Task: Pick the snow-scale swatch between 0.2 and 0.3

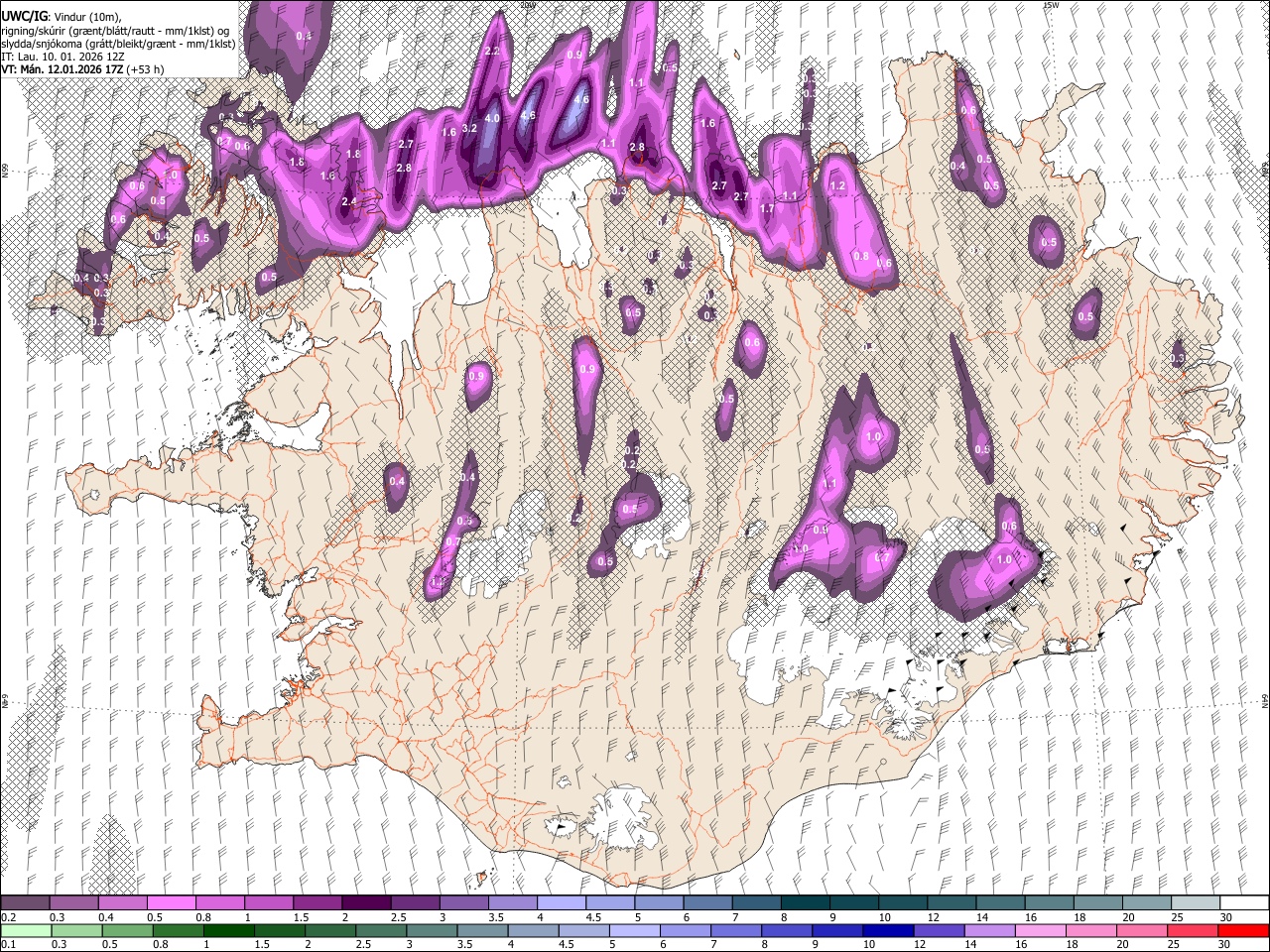Action: (25, 903)
